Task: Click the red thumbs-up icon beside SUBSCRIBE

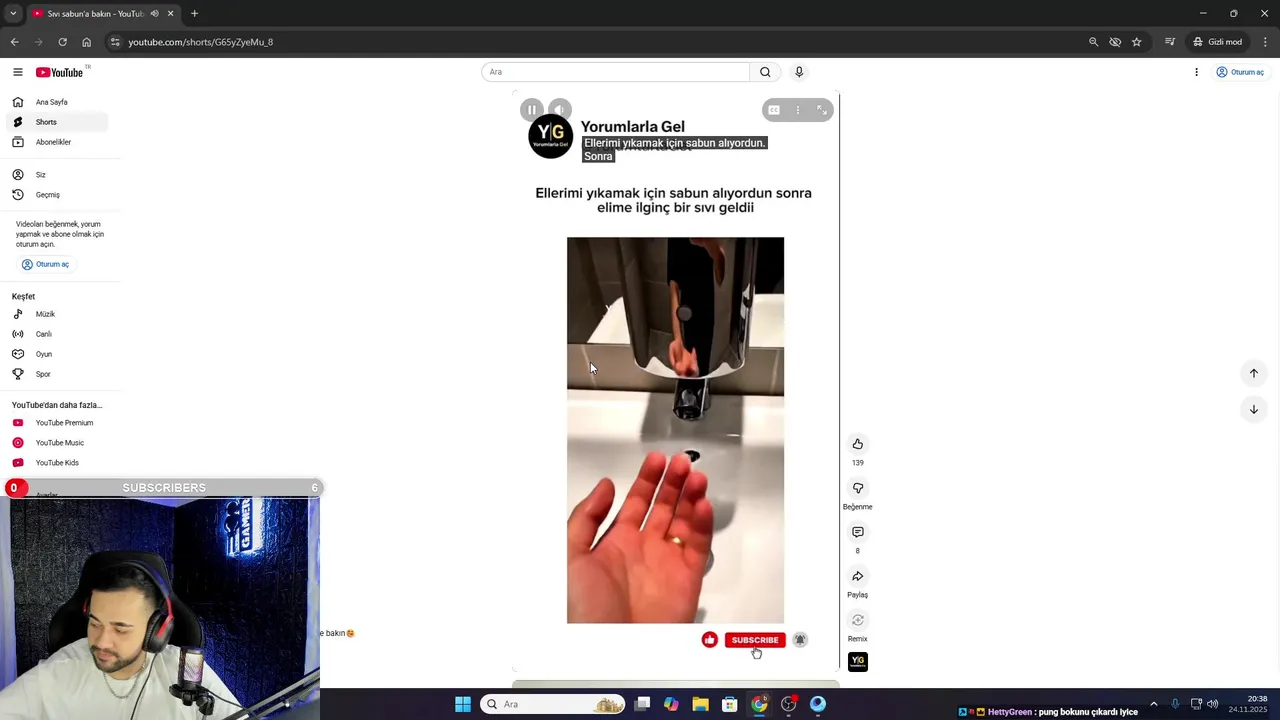Action: (710, 640)
